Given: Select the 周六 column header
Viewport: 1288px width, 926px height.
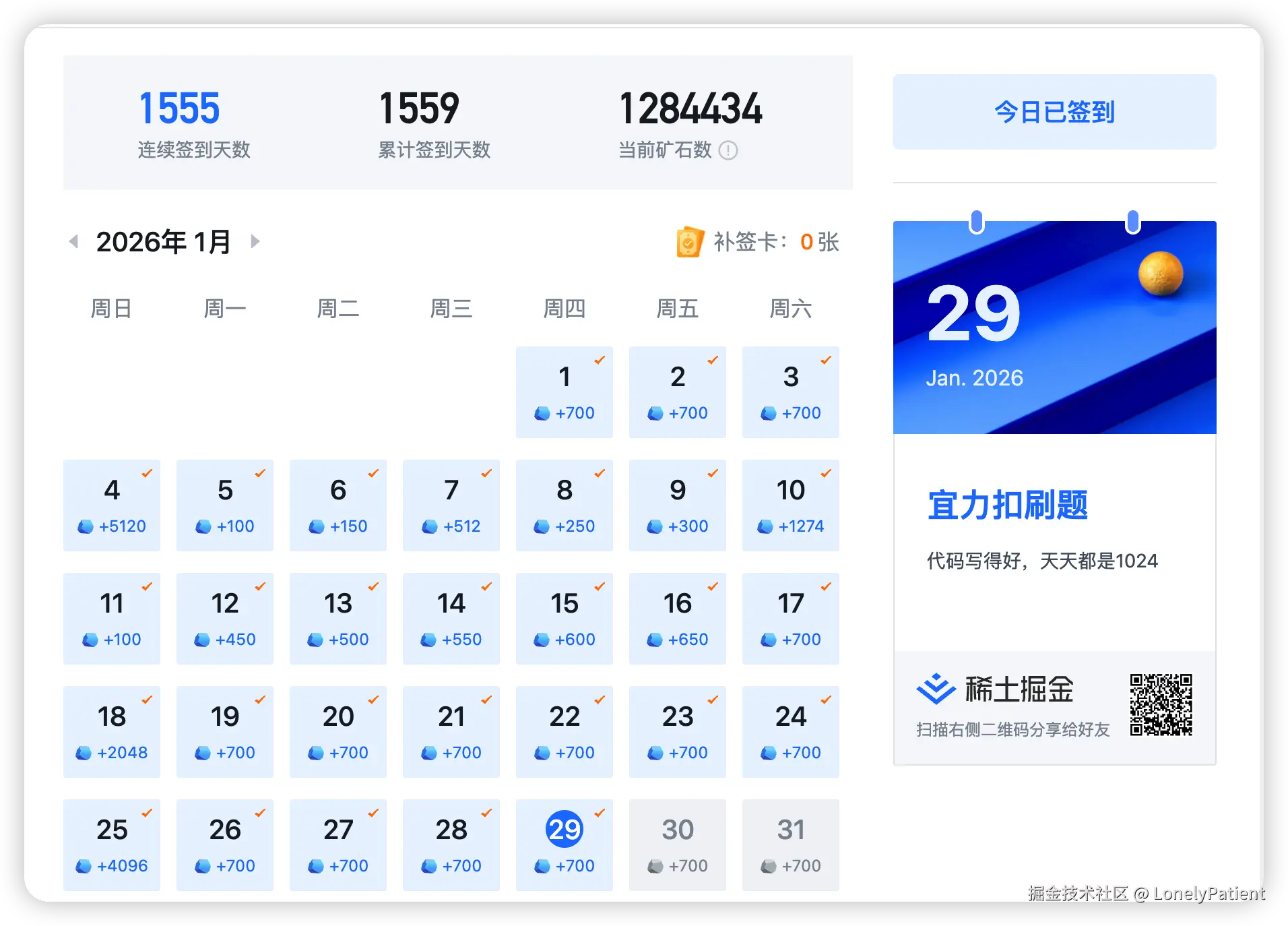Looking at the screenshot, I should tap(790, 308).
